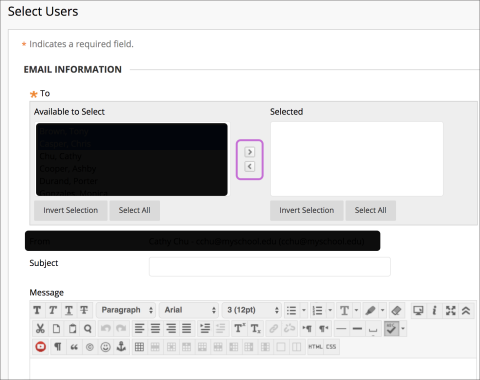Insert a thin horizontal line

pyautogui.click(x=341, y=329)
